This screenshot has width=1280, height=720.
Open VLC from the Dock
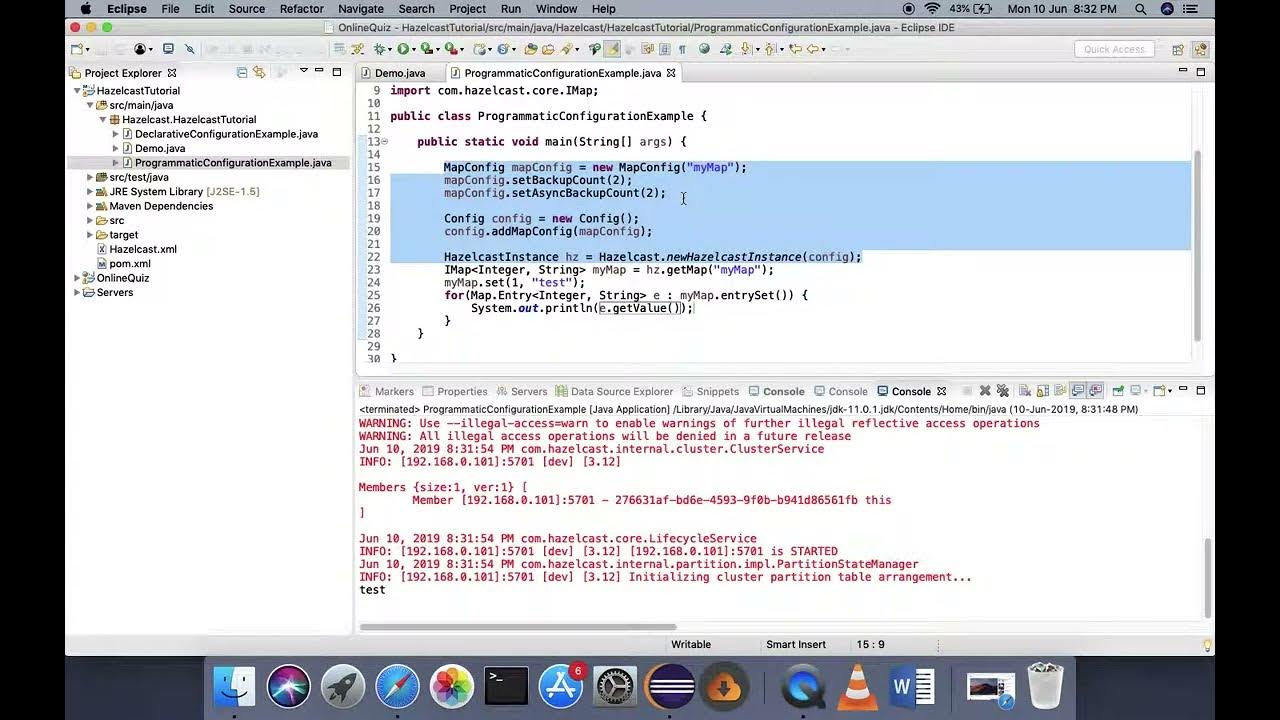857,687
